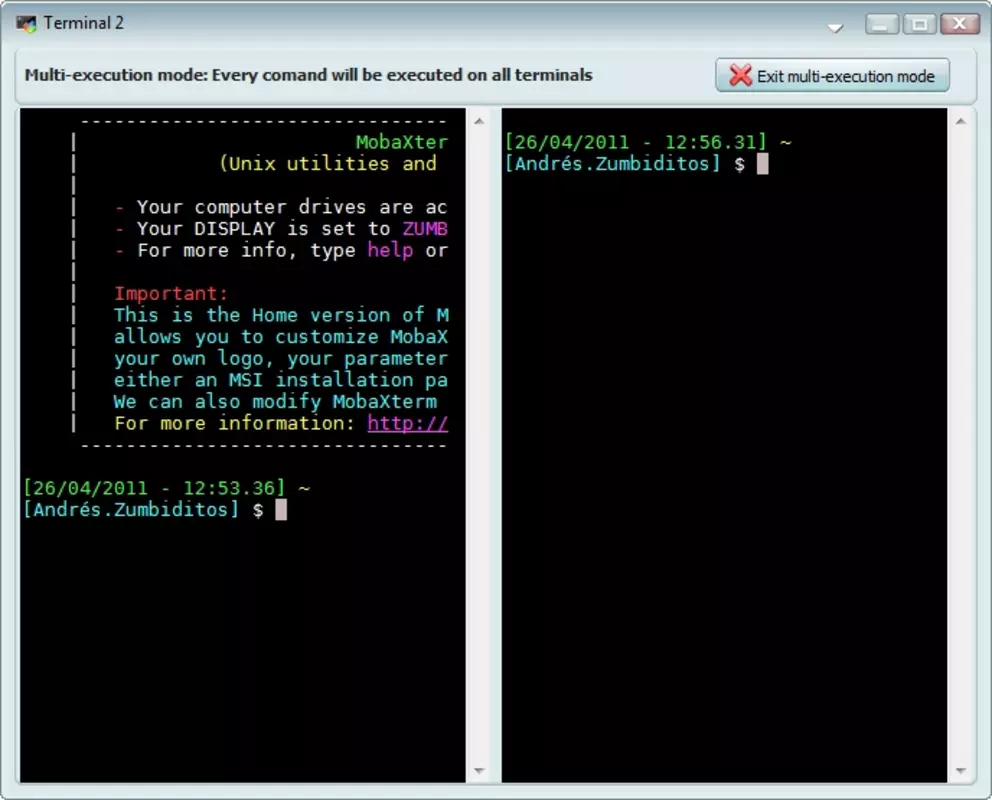Minimize the Terminal 2 window
992x800 pixels.
(881, 24)
